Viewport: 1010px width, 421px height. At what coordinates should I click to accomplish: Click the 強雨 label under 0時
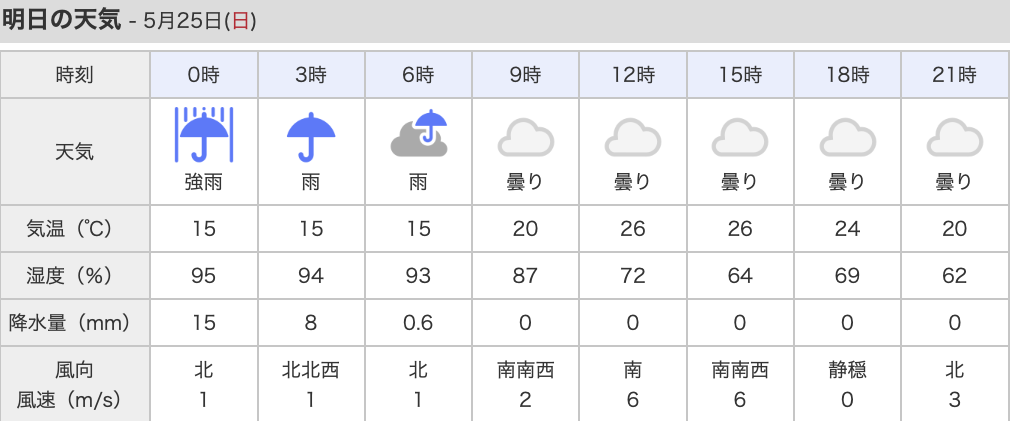click(x=204, y=183)
